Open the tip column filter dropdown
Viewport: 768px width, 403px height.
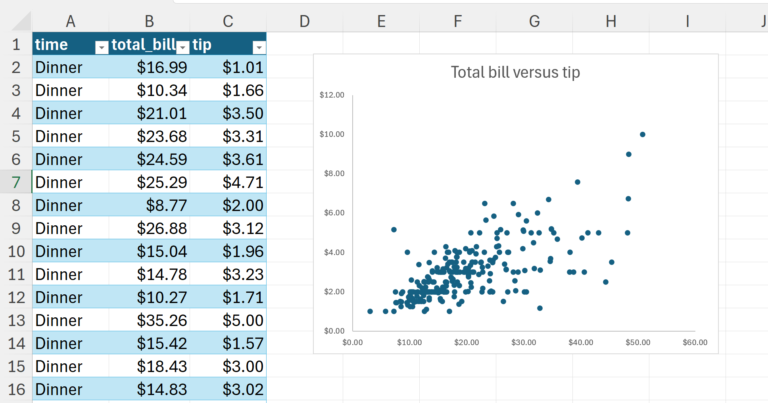pyautogui.click(x=259, y=47)
